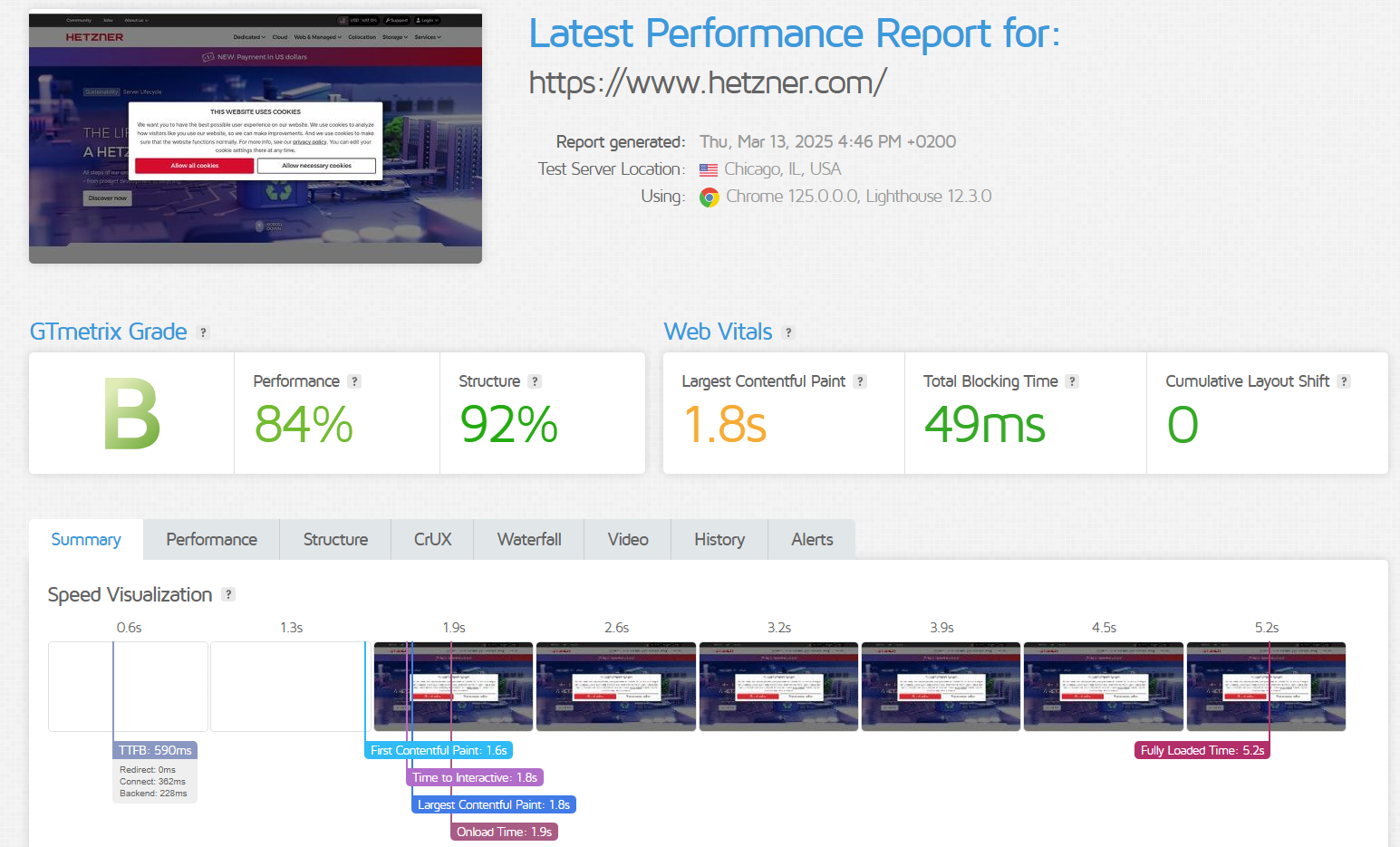Click the Using: label
Viewport: 1400px width, 847px height.
click(x=663, y=197)
